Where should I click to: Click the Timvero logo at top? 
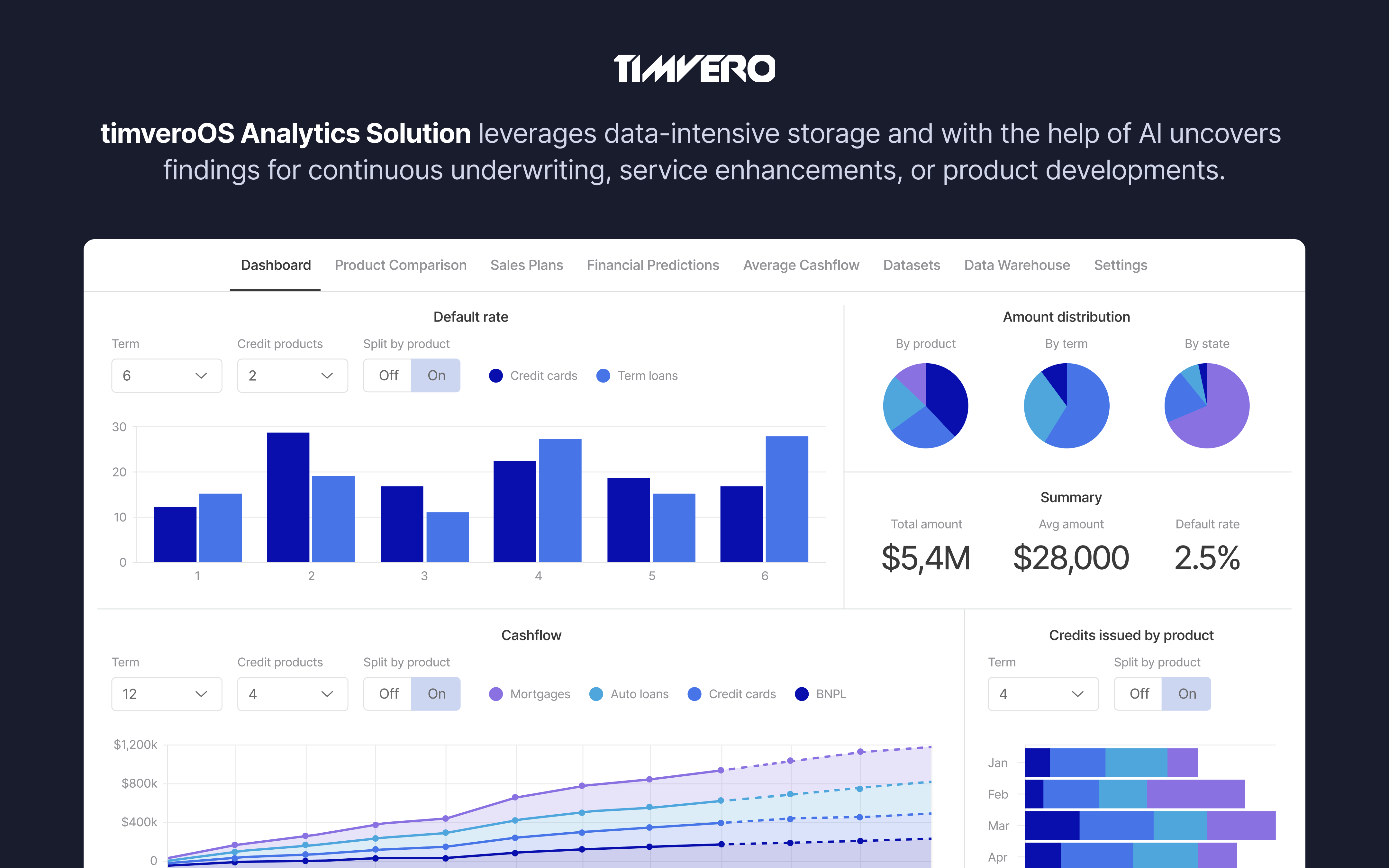tap(694, 68)
